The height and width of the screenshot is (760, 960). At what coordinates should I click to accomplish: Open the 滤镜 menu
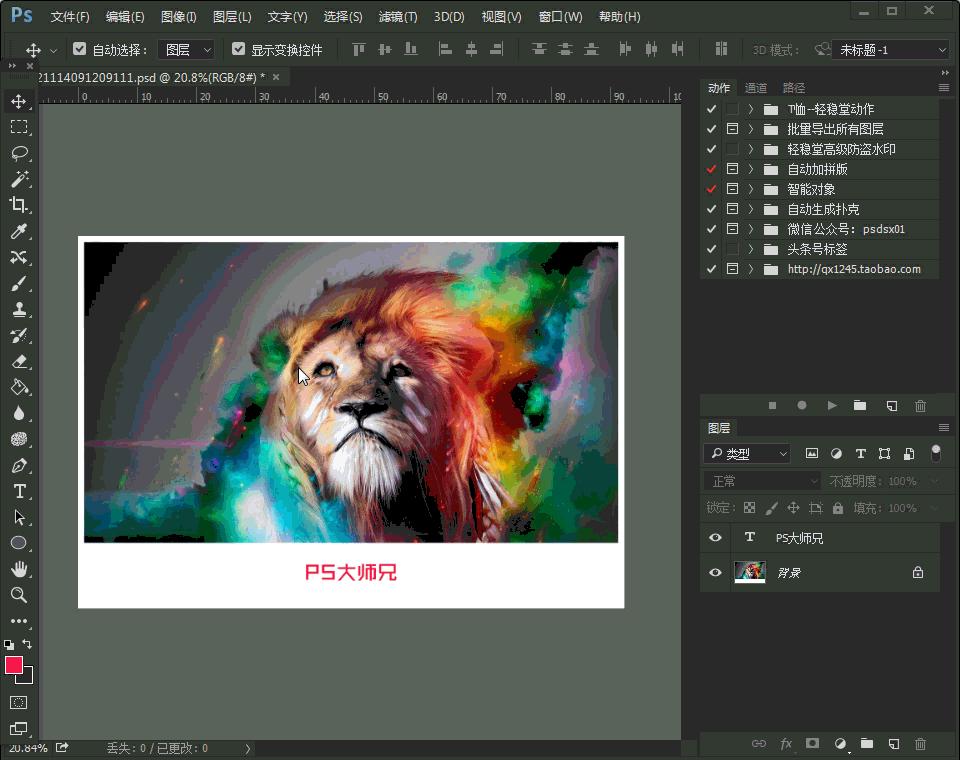(x=399, y=16)
